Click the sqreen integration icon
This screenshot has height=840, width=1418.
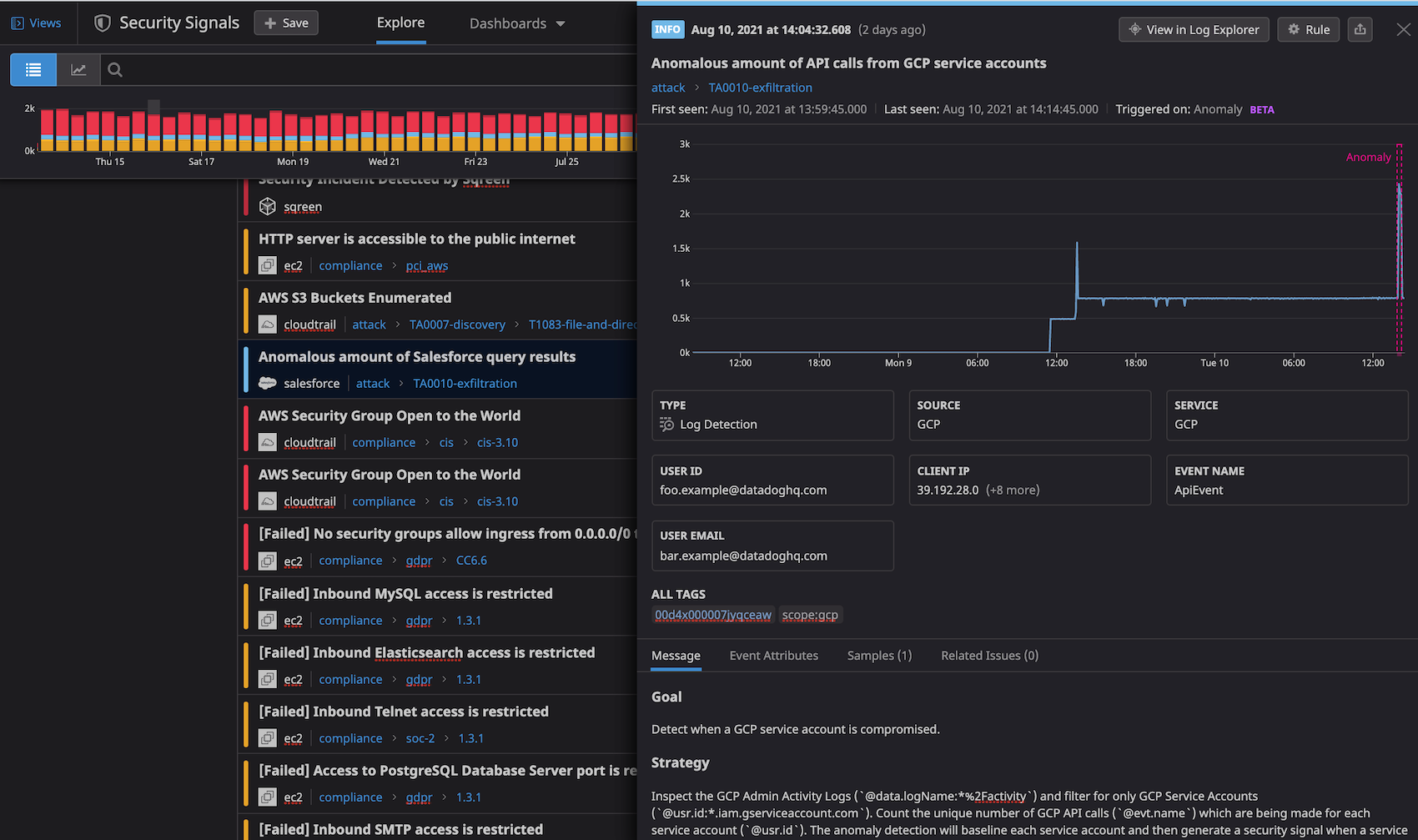pos(268,206)
